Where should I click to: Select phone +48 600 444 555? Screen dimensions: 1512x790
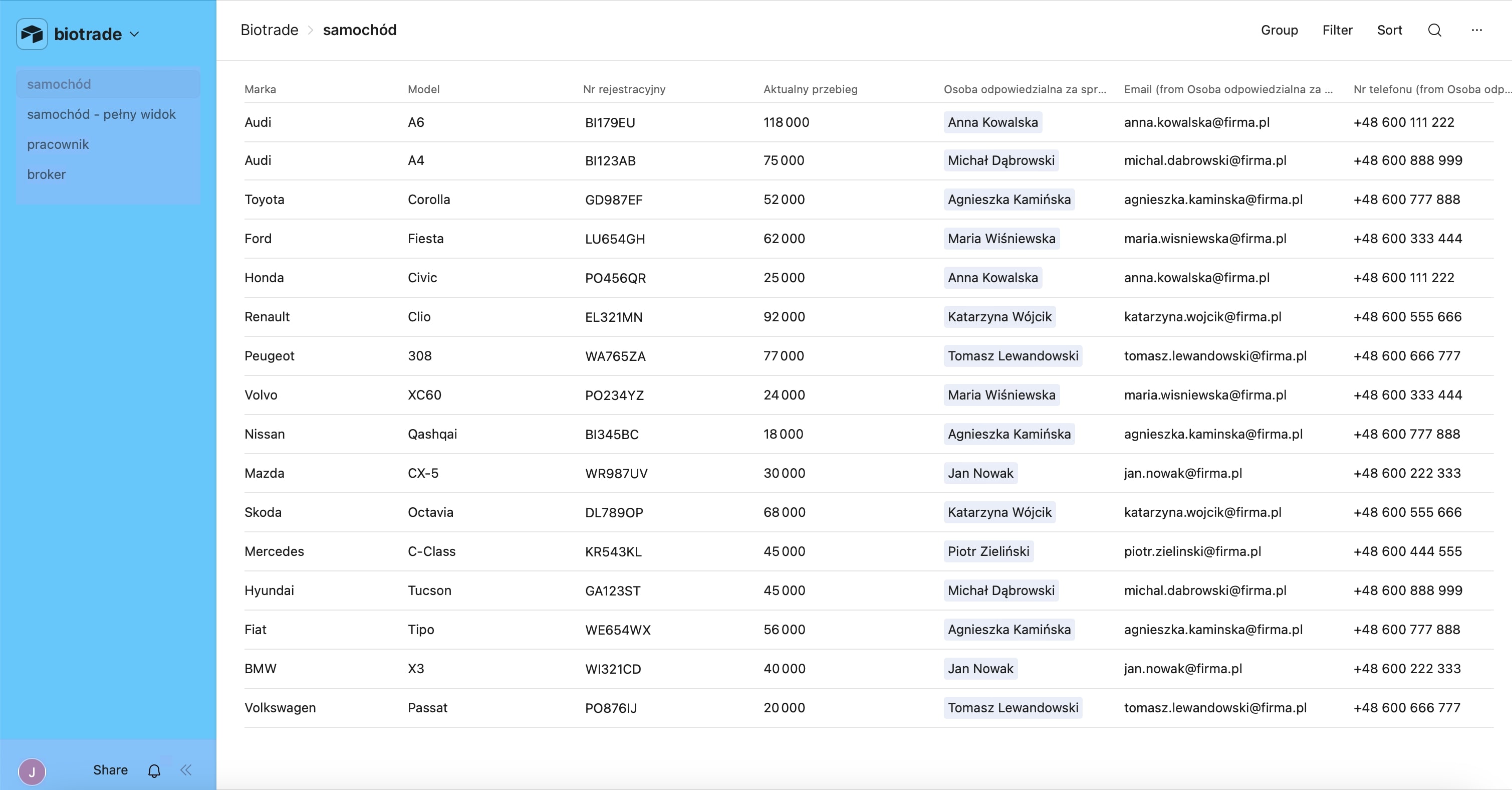[x=1407, y=551]
